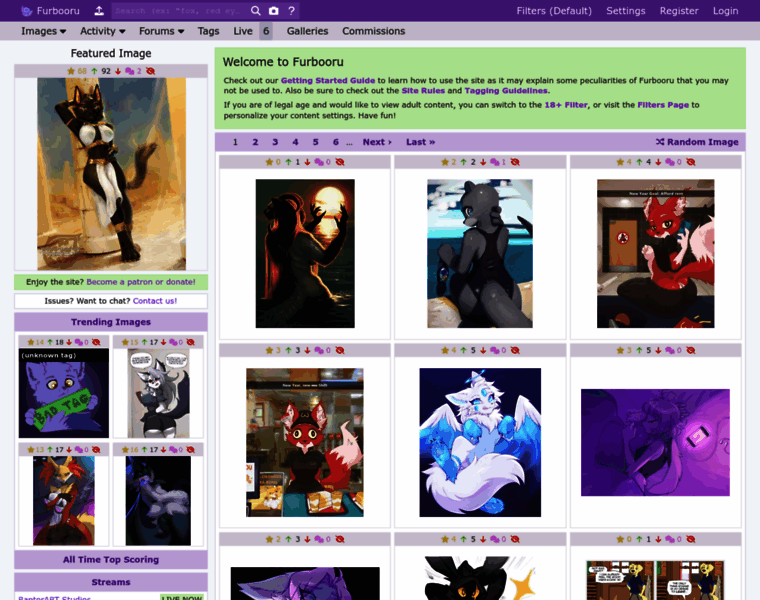The width and height of the screenshot is (760, 600).
Task: Downvote the featured image
Action: tap(118, 71)
